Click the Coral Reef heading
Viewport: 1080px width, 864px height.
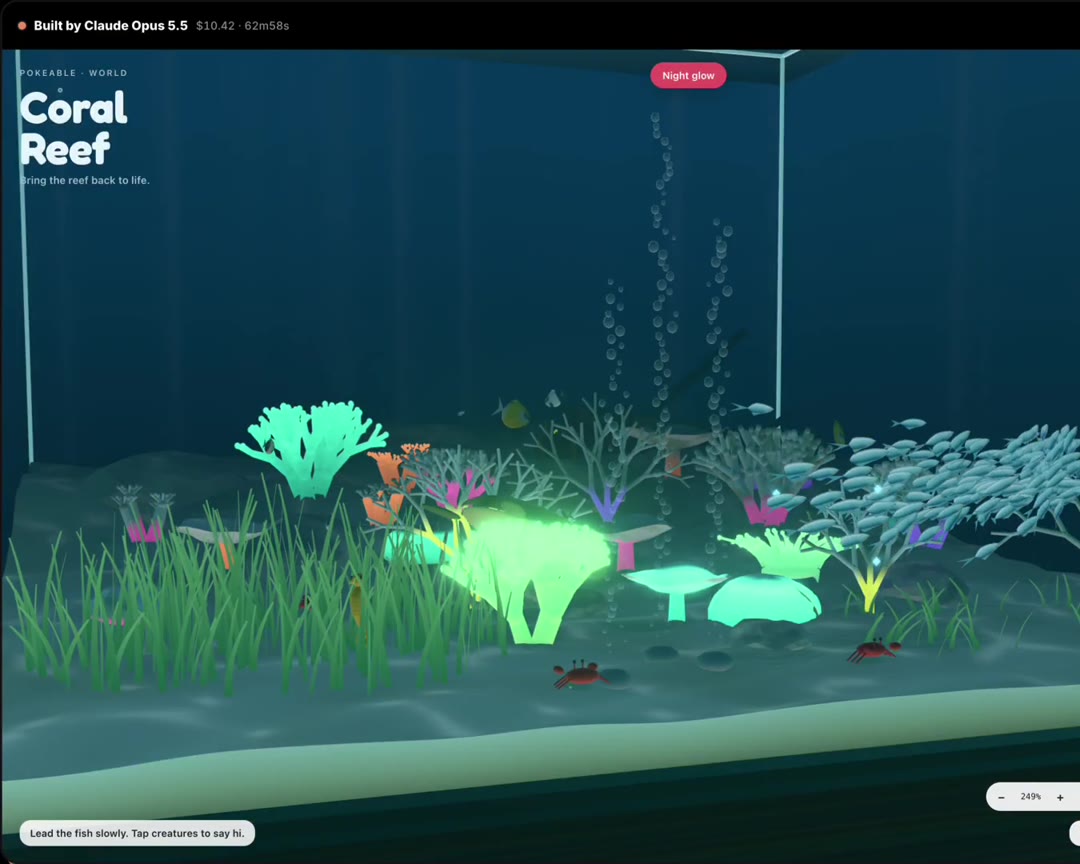pos(73,128)
